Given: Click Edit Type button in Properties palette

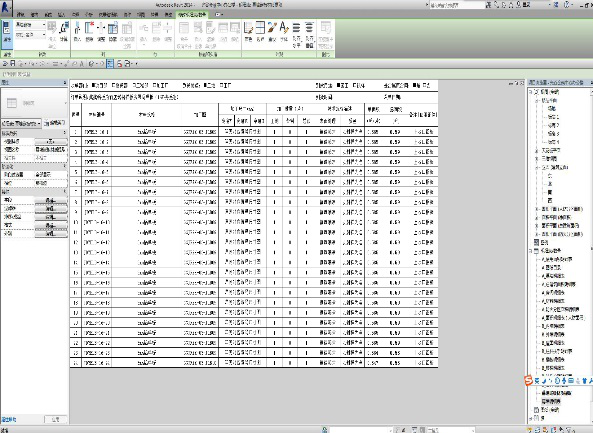Looking at the screenshot, I should click(x=55, y=123).
